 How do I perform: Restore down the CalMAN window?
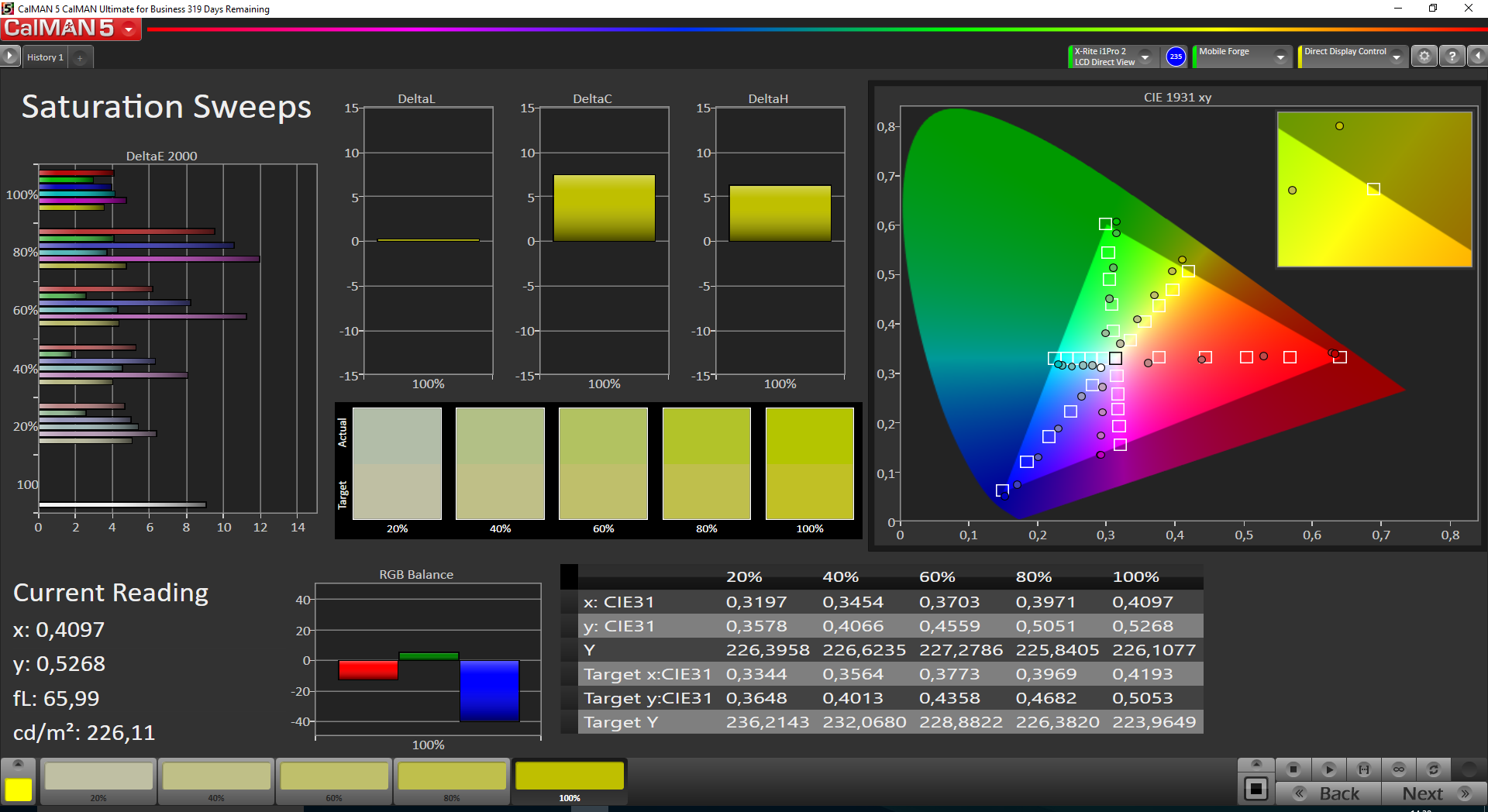click(1433, 9)
